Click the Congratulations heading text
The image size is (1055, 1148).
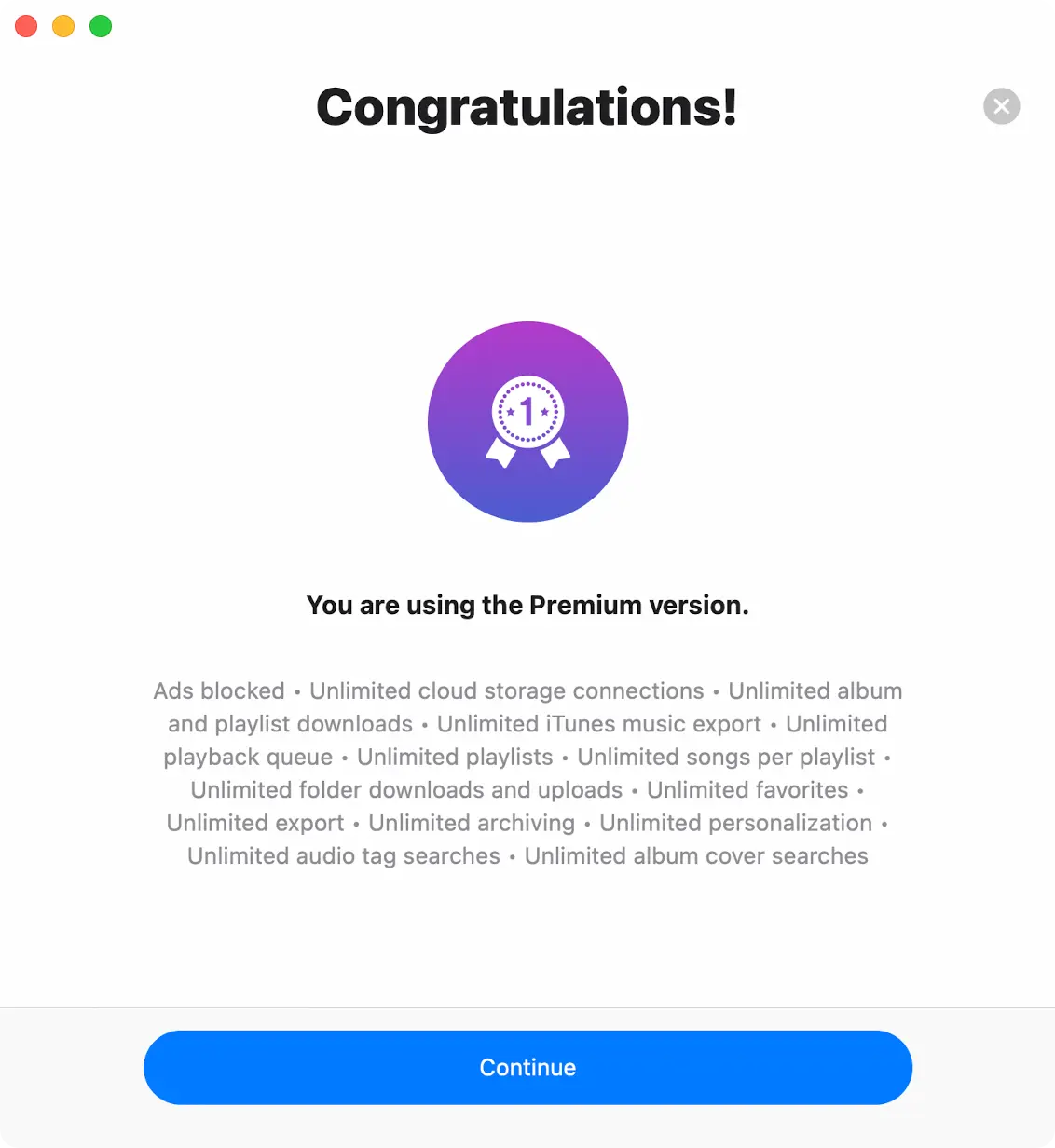tap(527, 106)
